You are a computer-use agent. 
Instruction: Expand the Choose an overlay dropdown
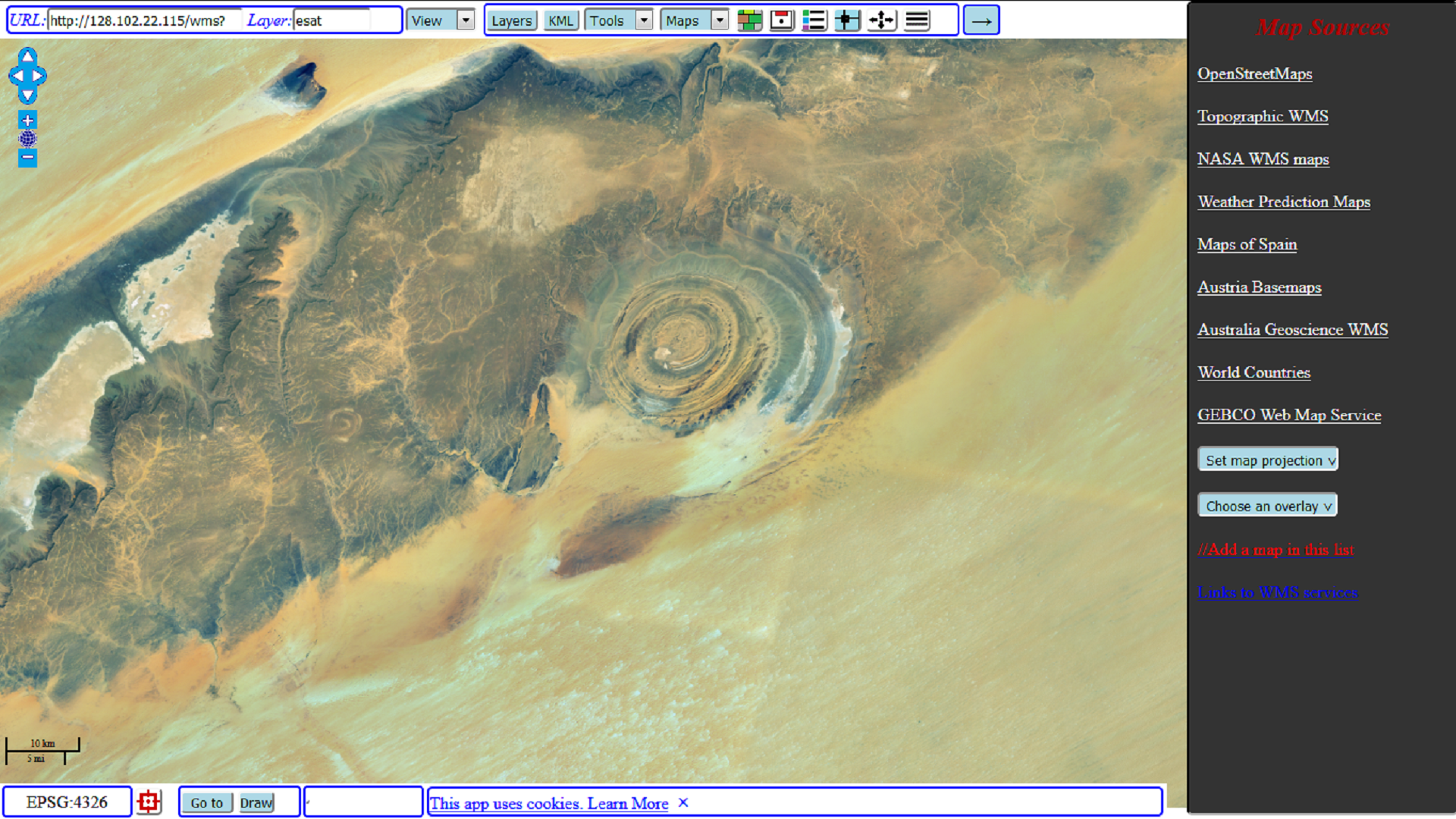pos(1267,506)
